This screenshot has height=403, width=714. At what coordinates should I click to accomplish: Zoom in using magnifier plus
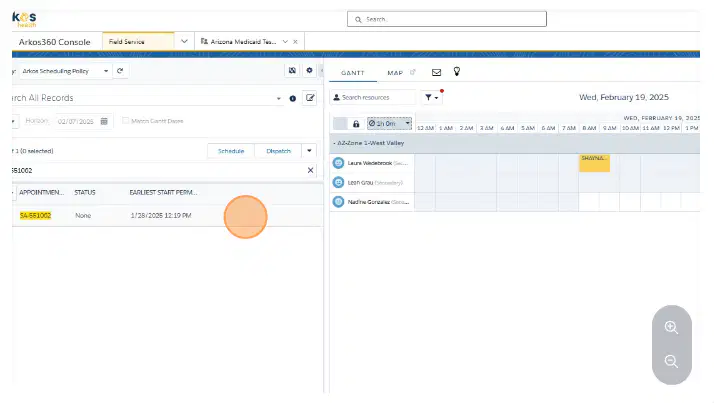click(671, 327)
